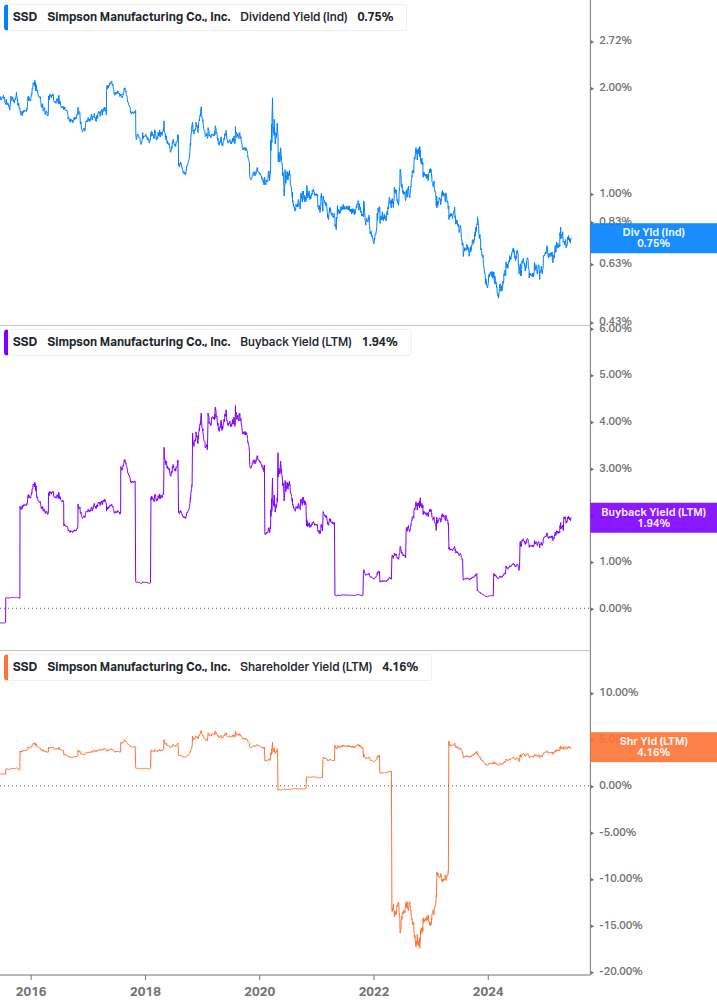This screenshot has height=1005, width=717.
Task: Click the 1.00% tick on the buyback yield axis
Action: click(615, 561)
